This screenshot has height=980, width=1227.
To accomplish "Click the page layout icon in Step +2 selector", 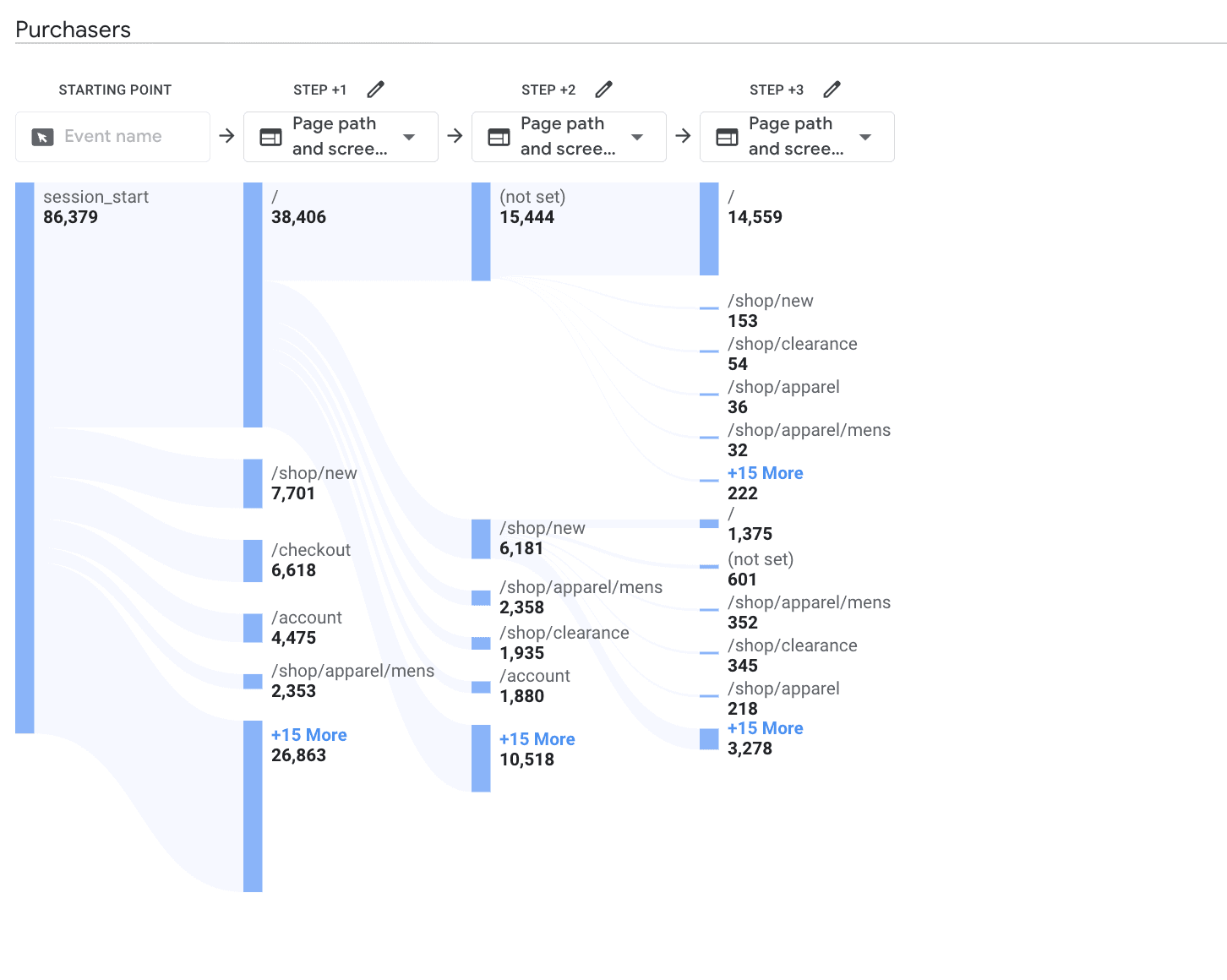I will pos(499,137).
